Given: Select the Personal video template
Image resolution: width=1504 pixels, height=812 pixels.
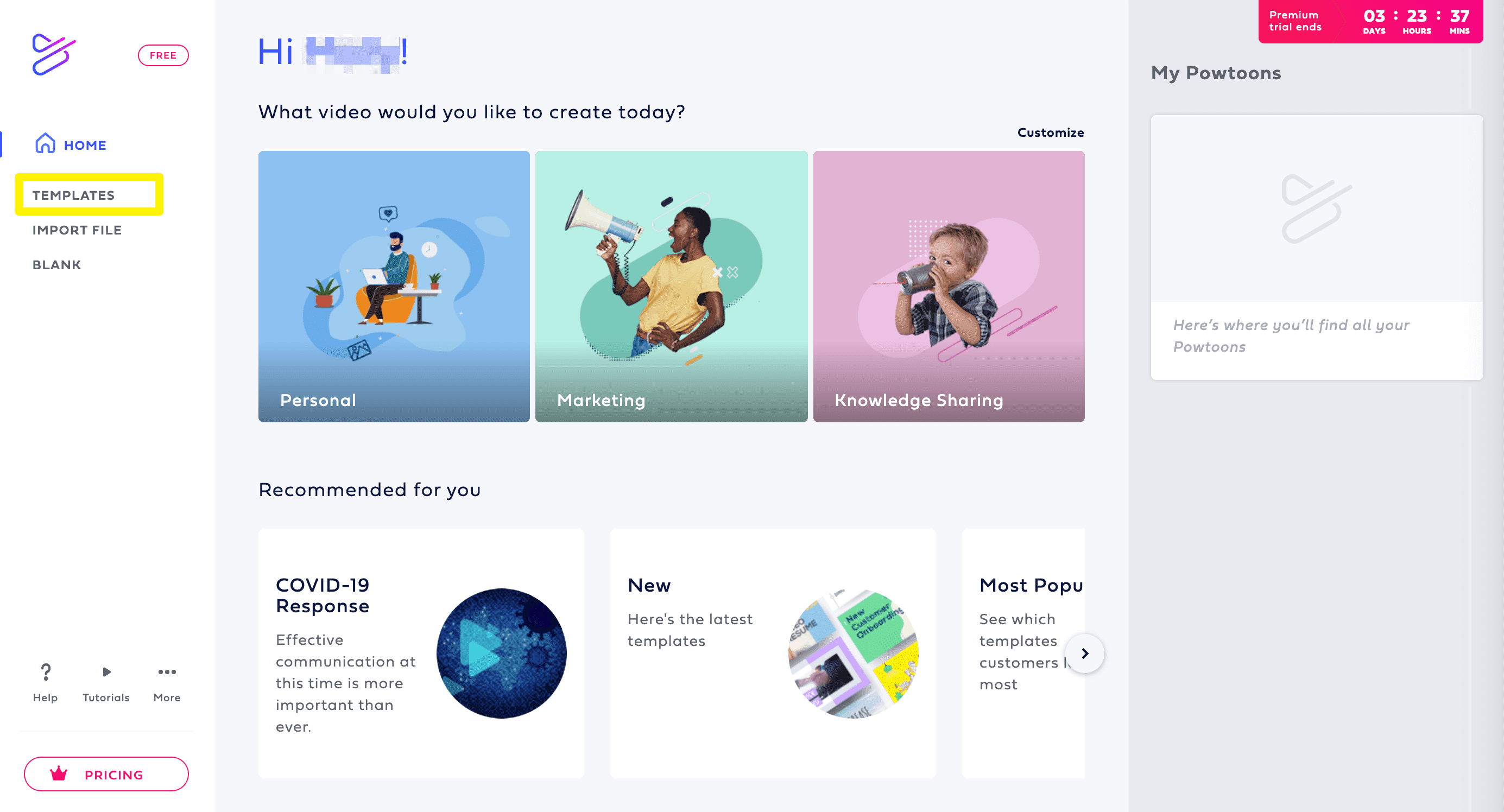Looking at the screenshot, I should click(x=394, y=286).
